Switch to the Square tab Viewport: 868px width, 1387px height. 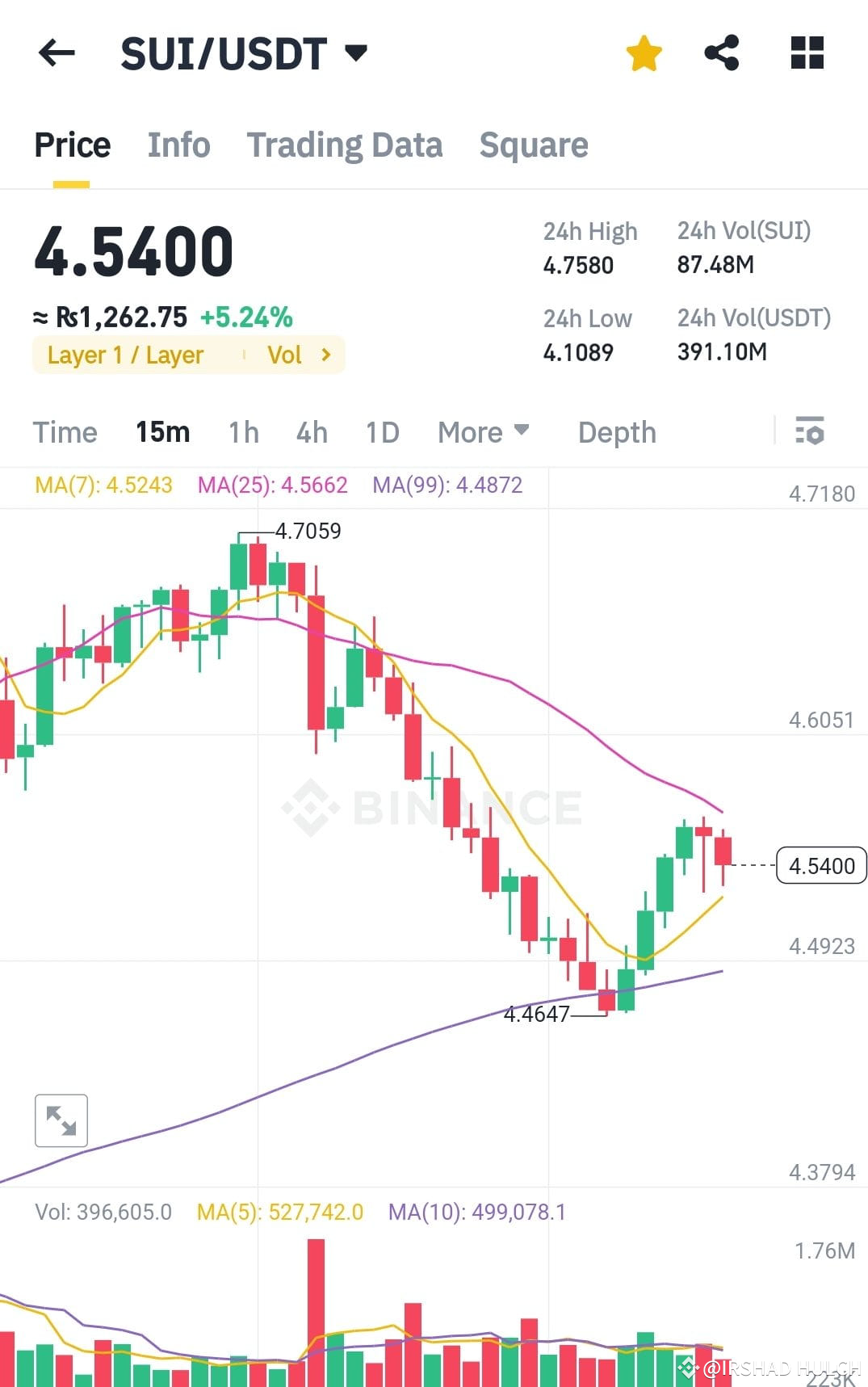534,145
